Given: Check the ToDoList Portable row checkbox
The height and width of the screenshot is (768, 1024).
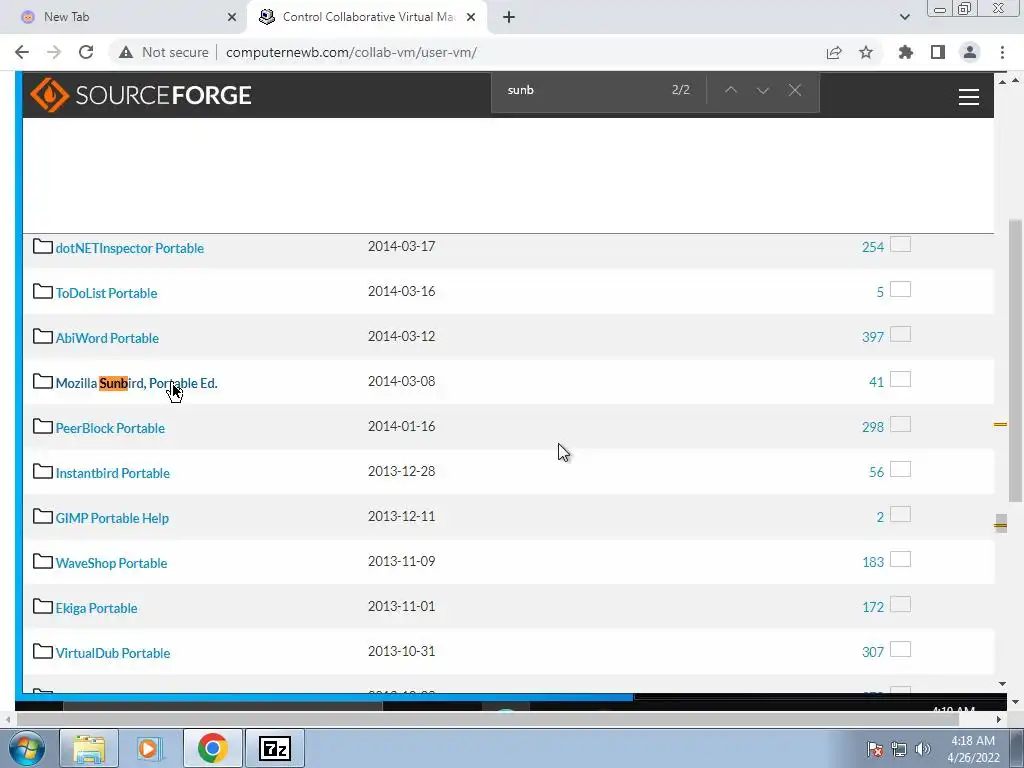Looking at the screenshot, I should pos(901,289).
